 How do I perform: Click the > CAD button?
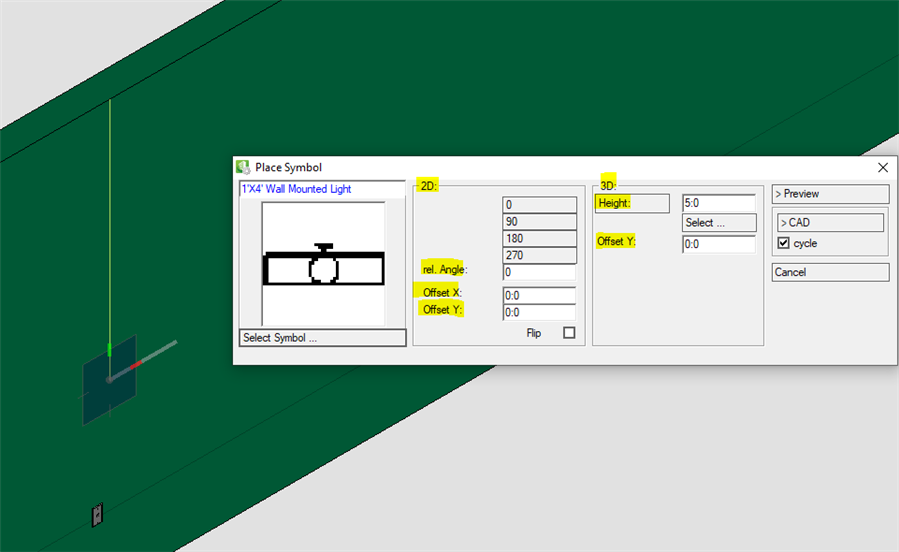point(830,223)
